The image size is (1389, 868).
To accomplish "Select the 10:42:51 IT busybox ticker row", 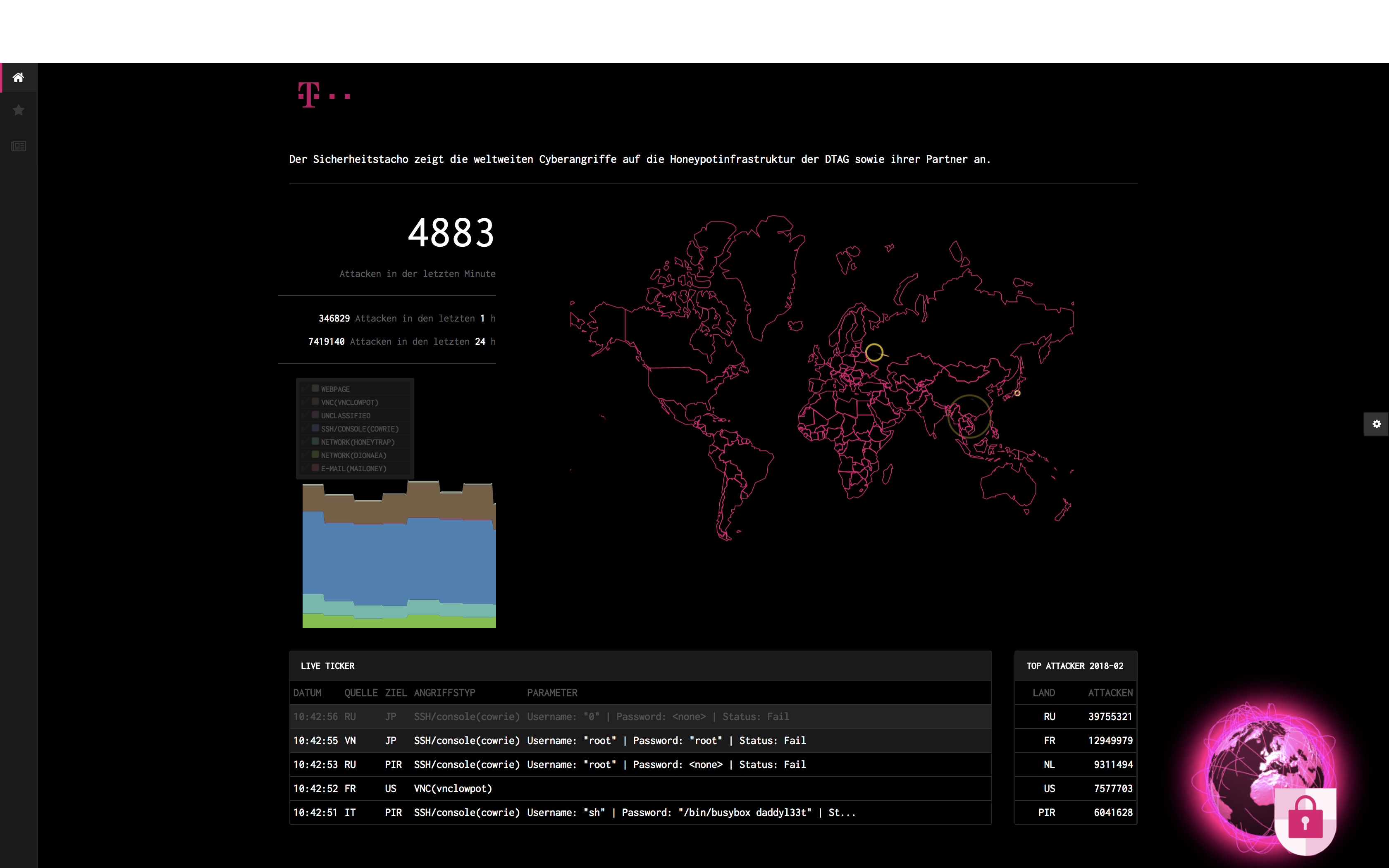I will (x=640, y=812).
